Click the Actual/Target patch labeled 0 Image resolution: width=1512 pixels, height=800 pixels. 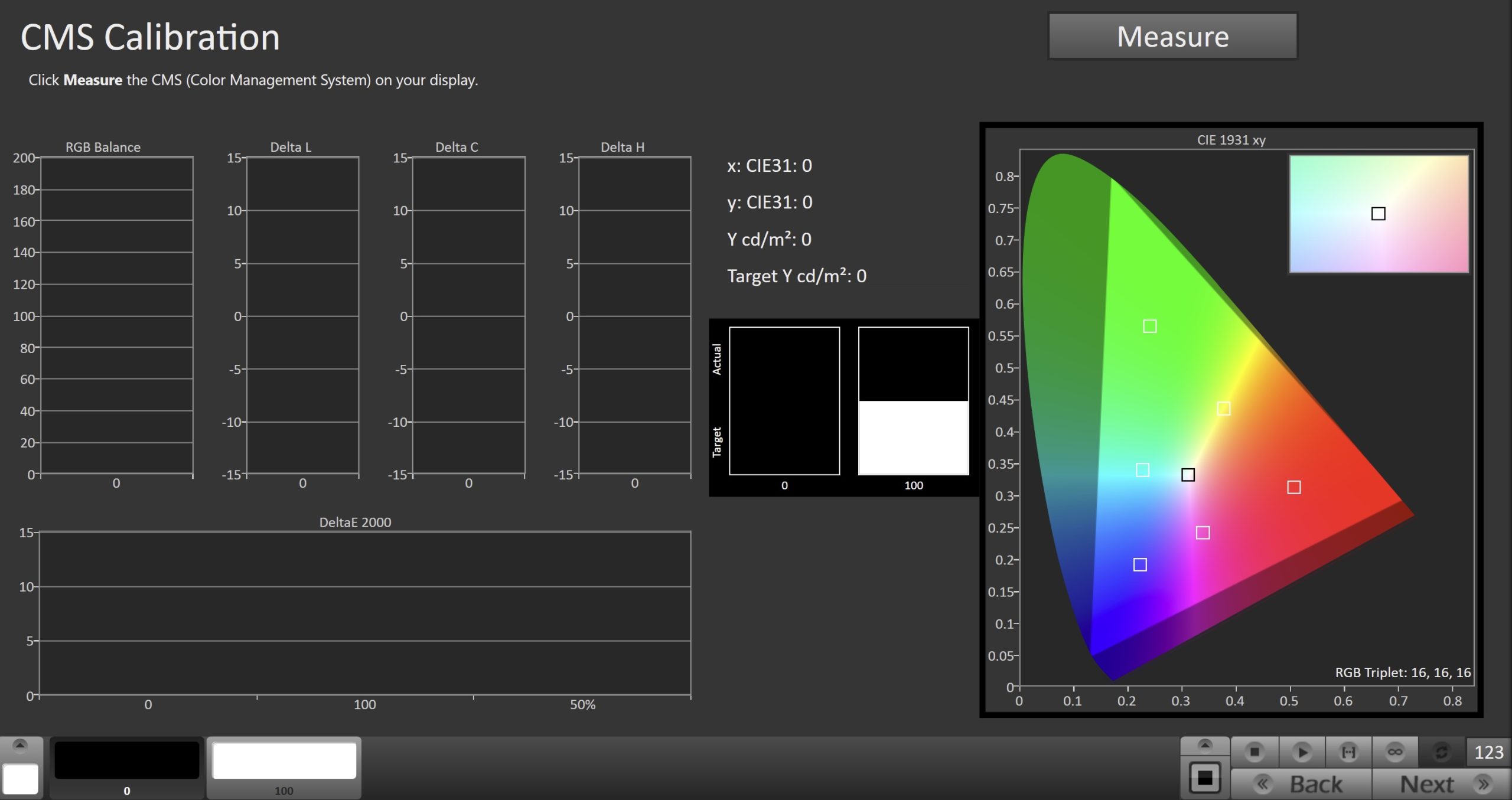(784, 401)
